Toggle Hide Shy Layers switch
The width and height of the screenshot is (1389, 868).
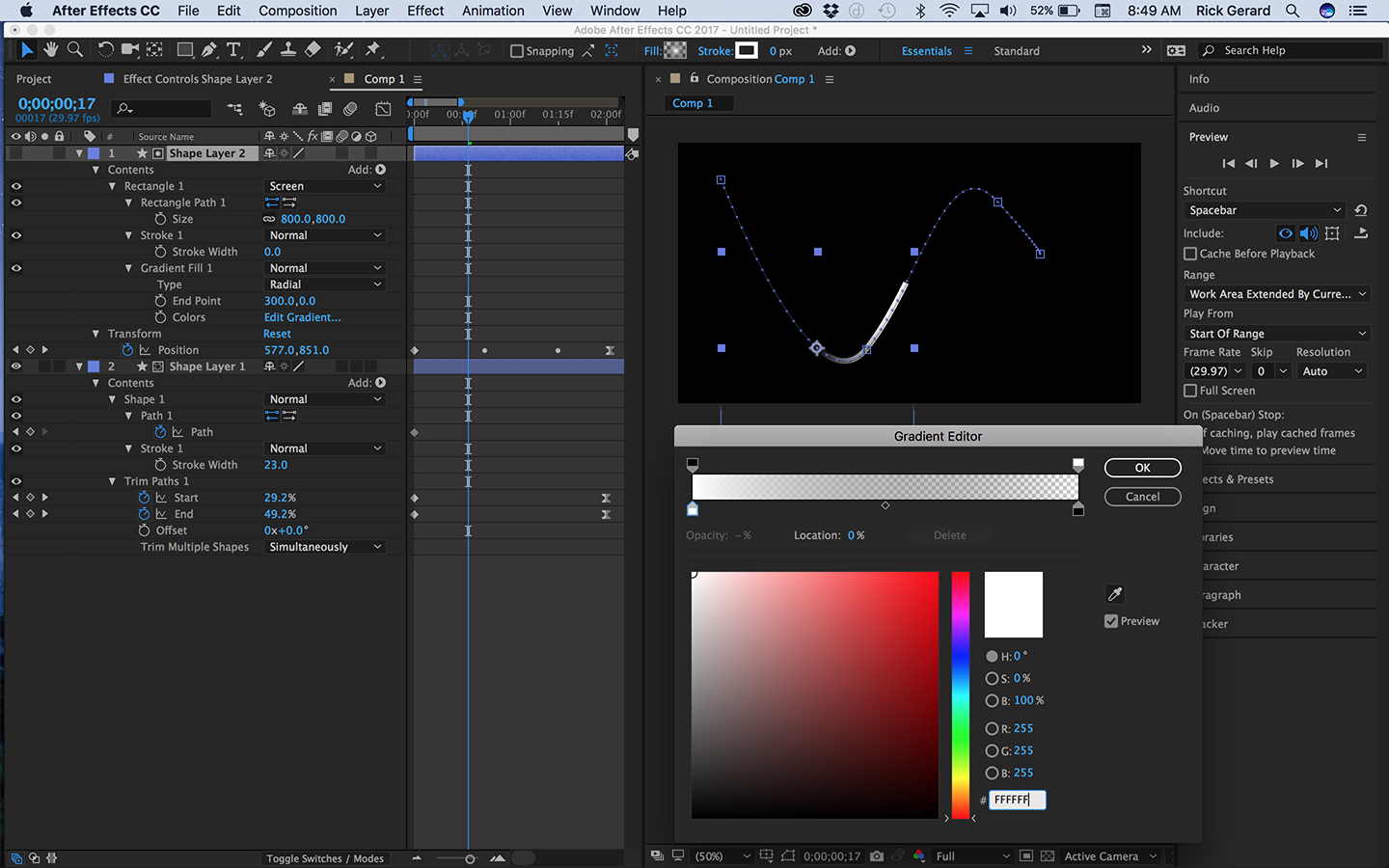pyautogui.click(x=300, y=109)
